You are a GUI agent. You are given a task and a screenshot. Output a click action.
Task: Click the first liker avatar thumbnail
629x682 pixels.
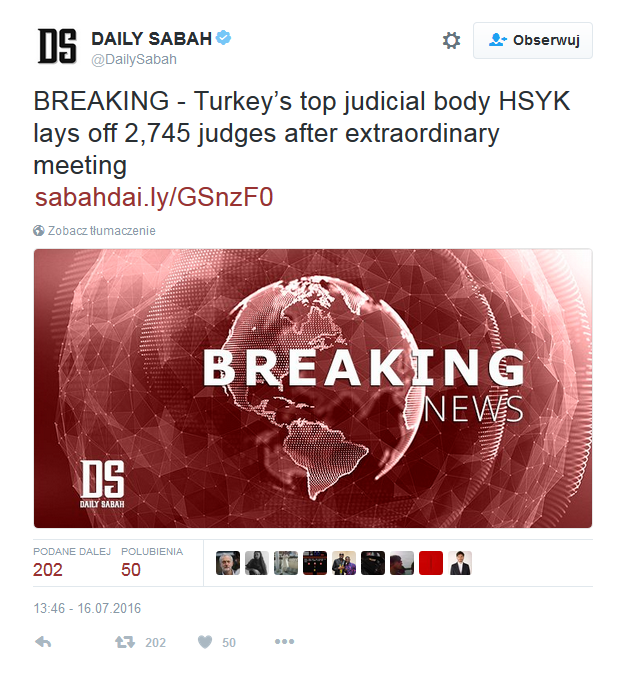pos(228,563)
